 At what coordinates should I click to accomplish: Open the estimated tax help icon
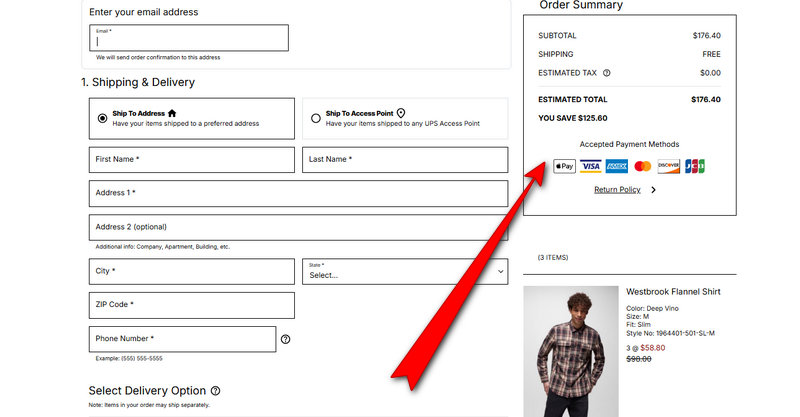(607, 73)
